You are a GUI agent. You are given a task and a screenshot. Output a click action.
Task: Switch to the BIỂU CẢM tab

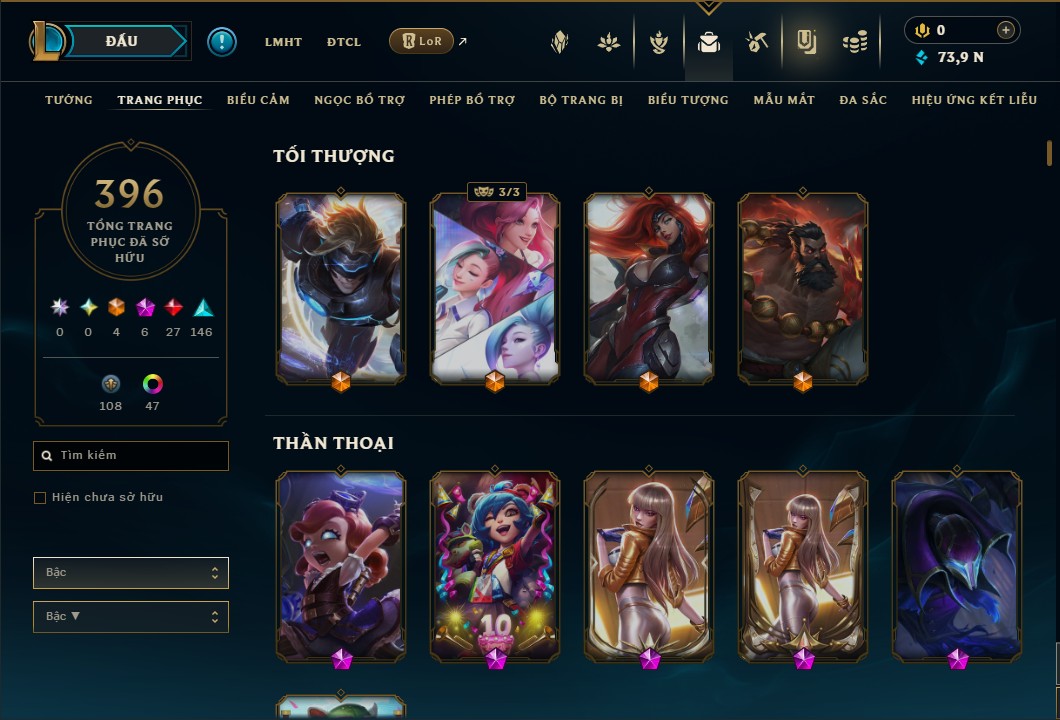pyautogui.click(x=258, y=100)
